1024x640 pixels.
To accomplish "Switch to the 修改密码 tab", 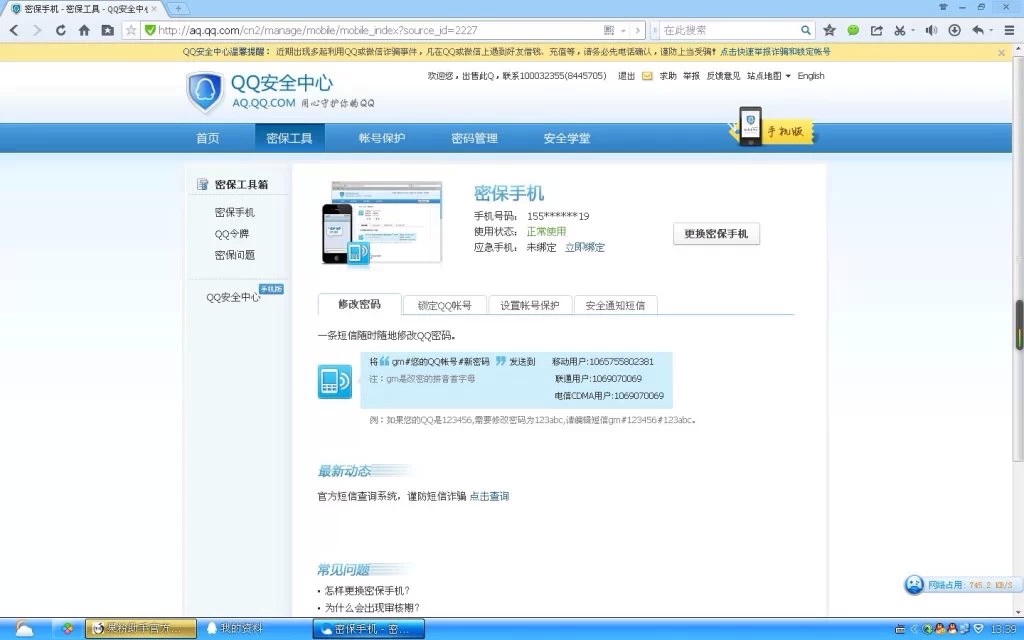I will 359,304.
